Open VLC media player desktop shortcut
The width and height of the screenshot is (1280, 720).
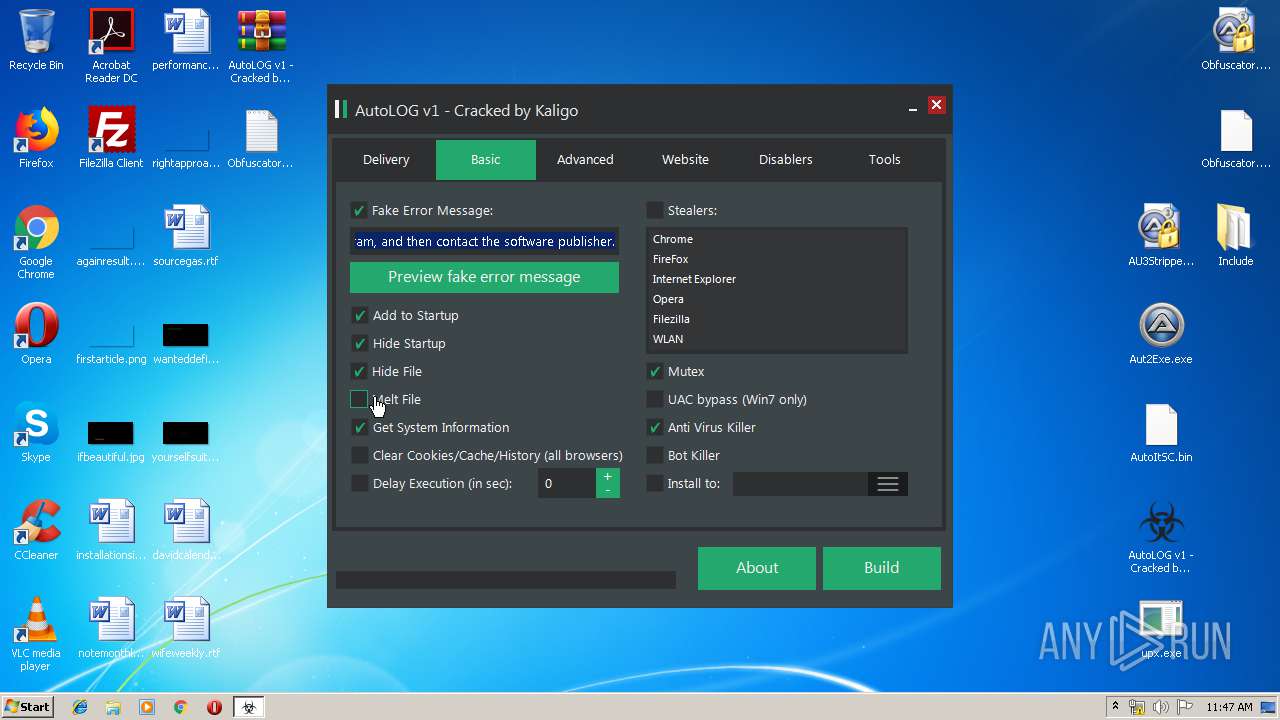[36, 635]
